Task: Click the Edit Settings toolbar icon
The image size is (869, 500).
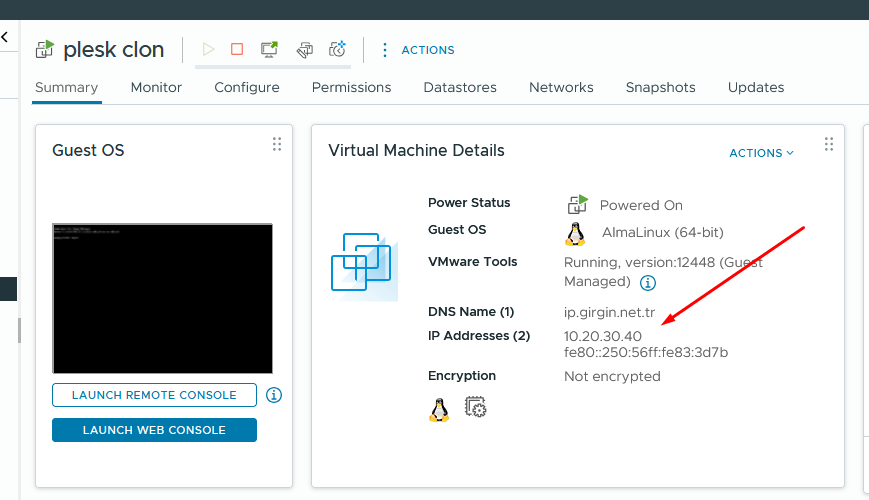Action: (304, 50)
